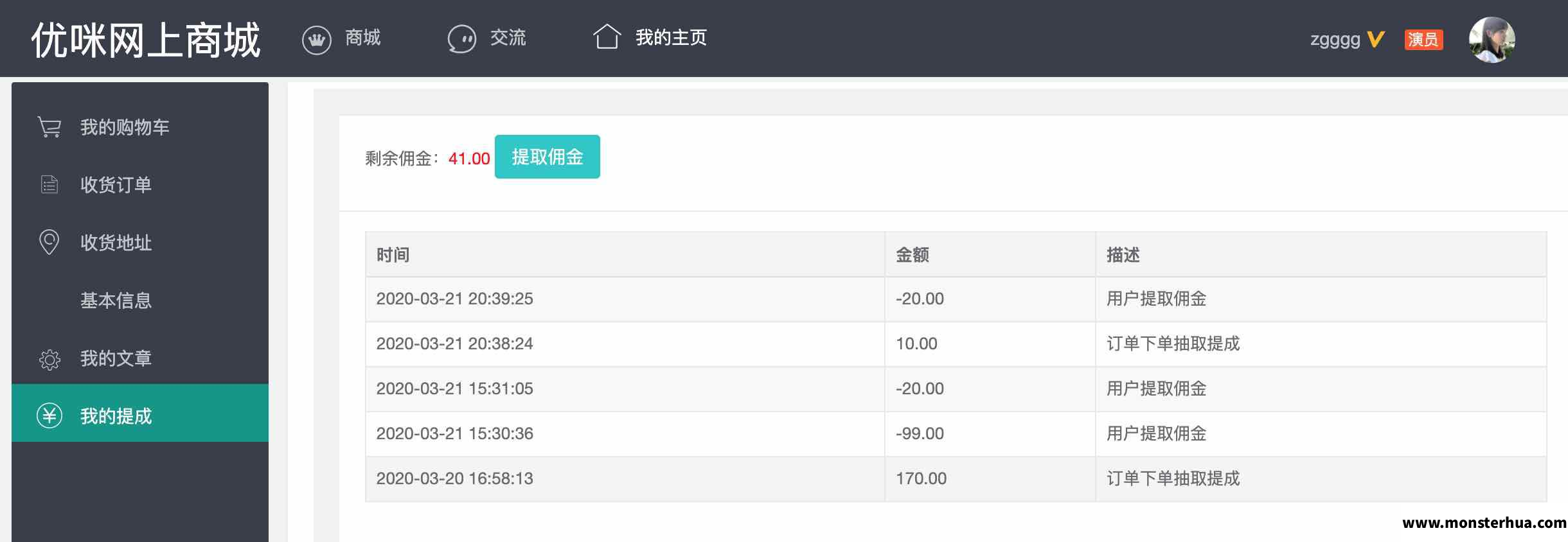The width and height of the screenshot is (1568, 542).
Task: Click -20.00 in the 20:39:25 row
Action: [920, 299]
